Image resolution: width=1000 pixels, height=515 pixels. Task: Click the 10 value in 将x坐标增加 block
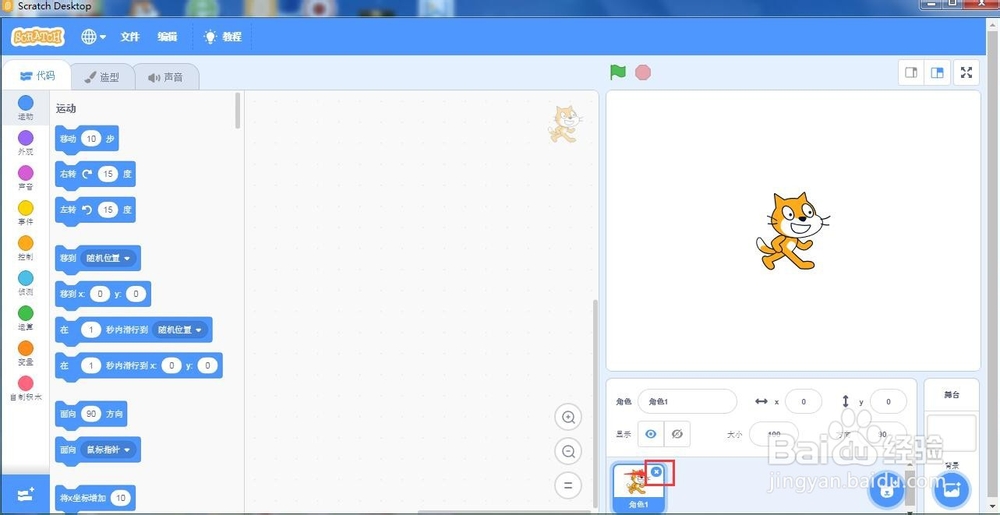point(121,498)
